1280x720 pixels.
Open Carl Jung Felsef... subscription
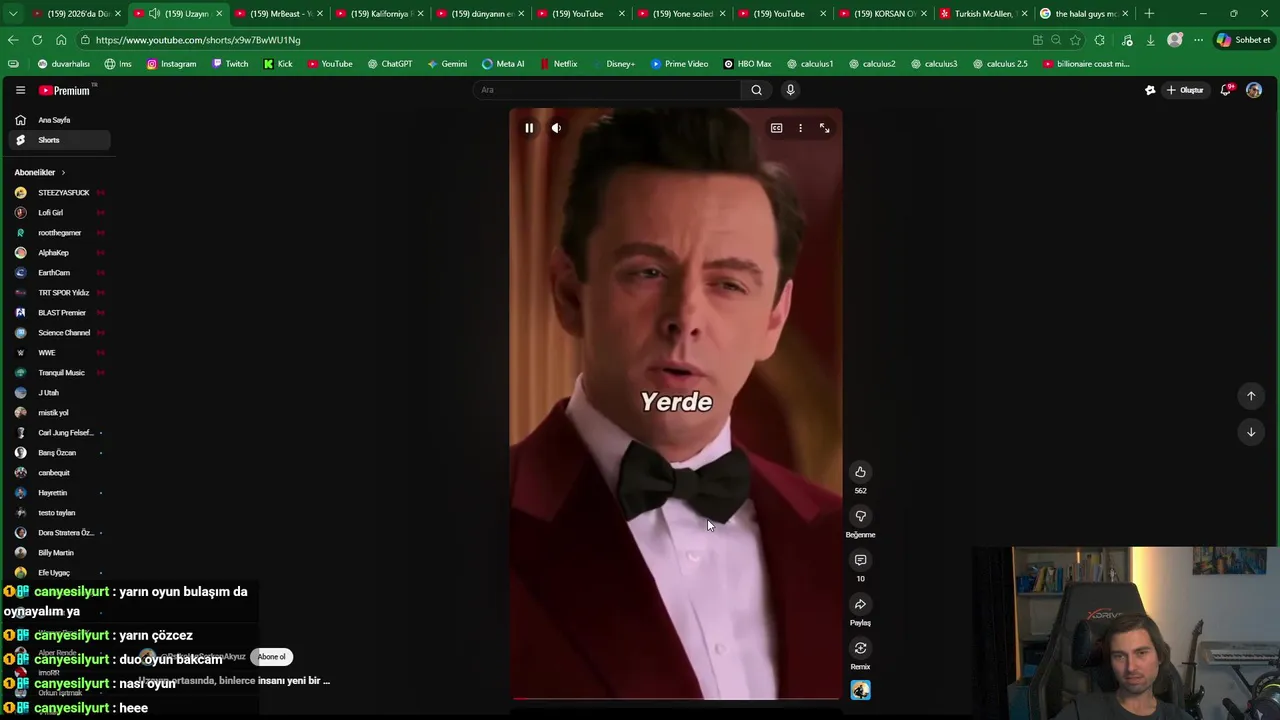pyautogui.click(x=60, y=433)
